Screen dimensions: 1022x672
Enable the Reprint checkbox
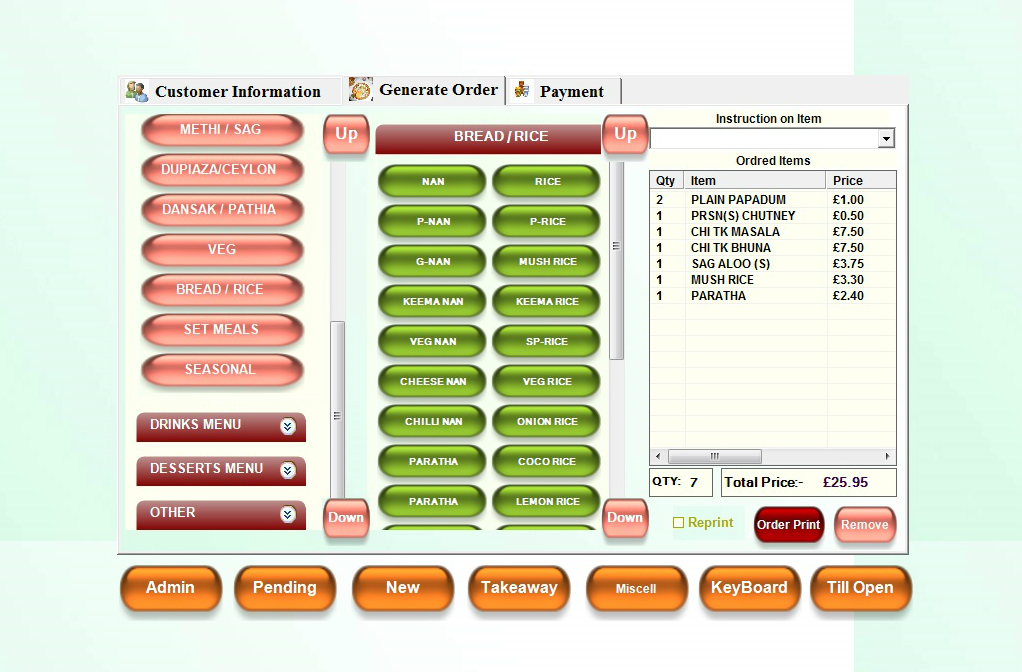[x=678, y=523]
